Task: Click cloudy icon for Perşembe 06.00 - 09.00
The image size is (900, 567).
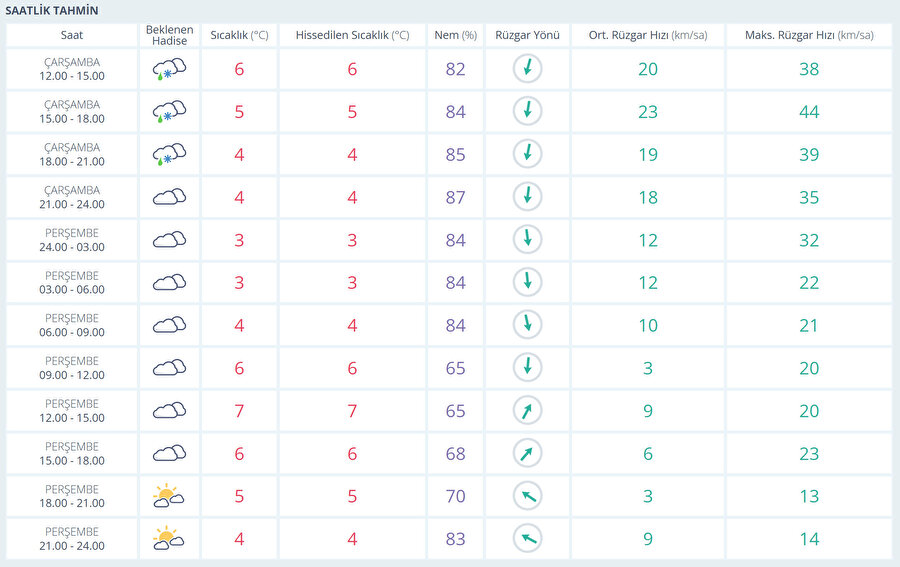Action: 169,325
